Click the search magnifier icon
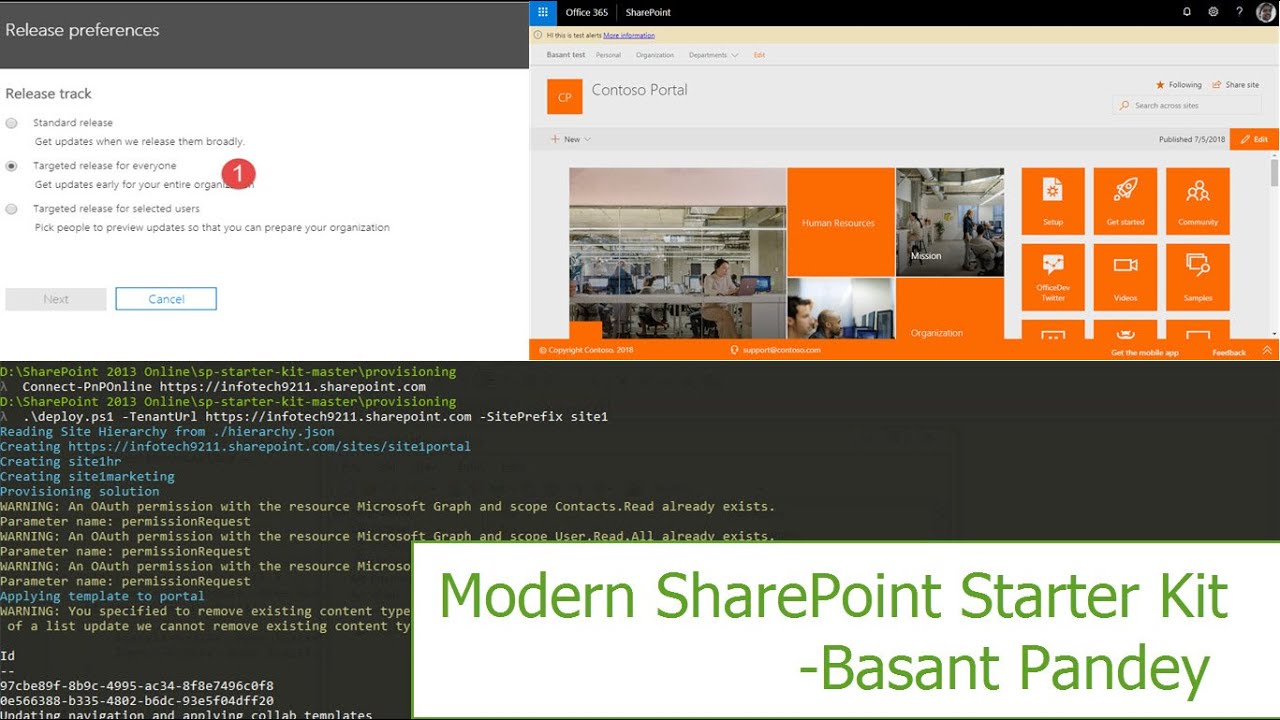This screenshot has width=1280, height=720. [1125, 105]
